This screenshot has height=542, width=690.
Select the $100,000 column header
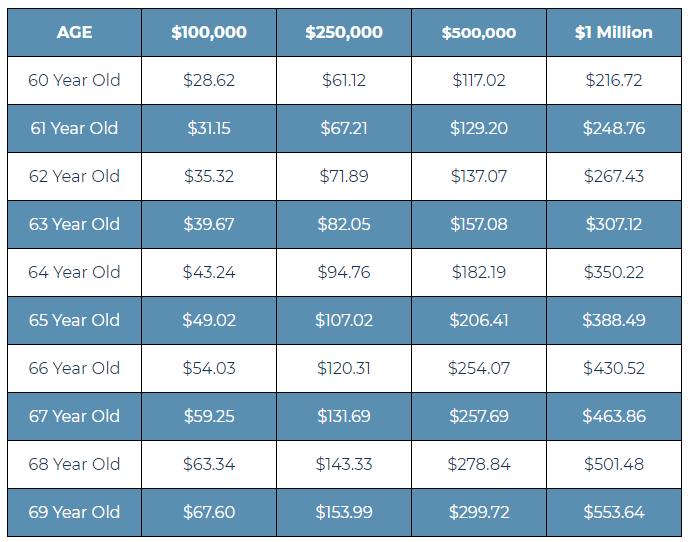[x=209, y=33]
